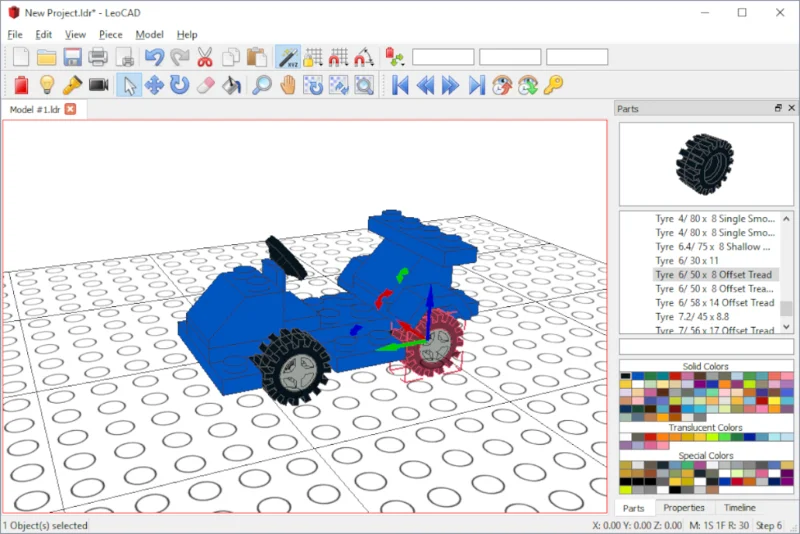Select the Move arrows tool

(x=154, y=85)
